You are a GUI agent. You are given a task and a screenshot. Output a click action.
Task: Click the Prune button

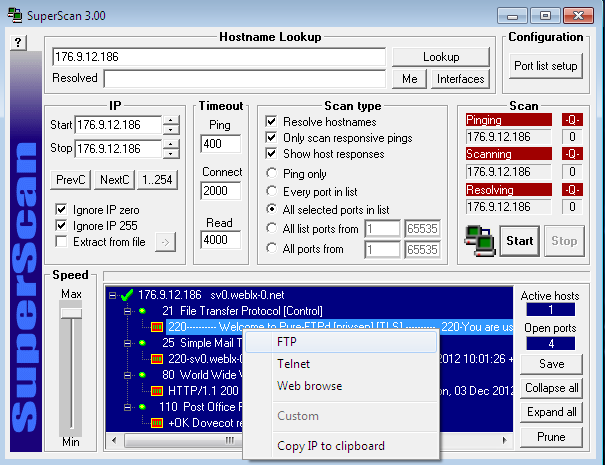(551, 437)
